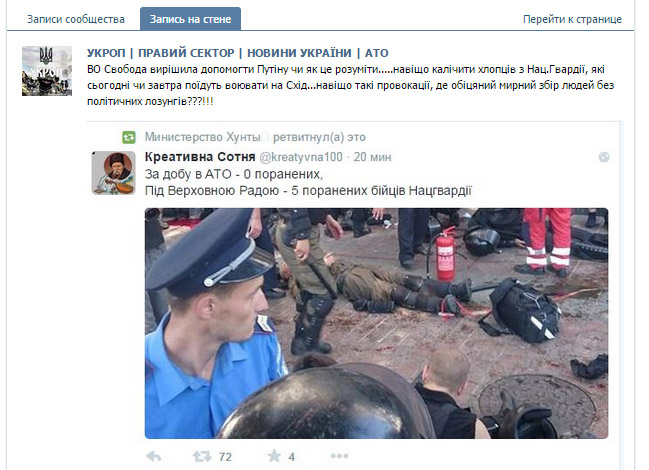
Task: Click the favorite star icon
Action: pos(274,456)
